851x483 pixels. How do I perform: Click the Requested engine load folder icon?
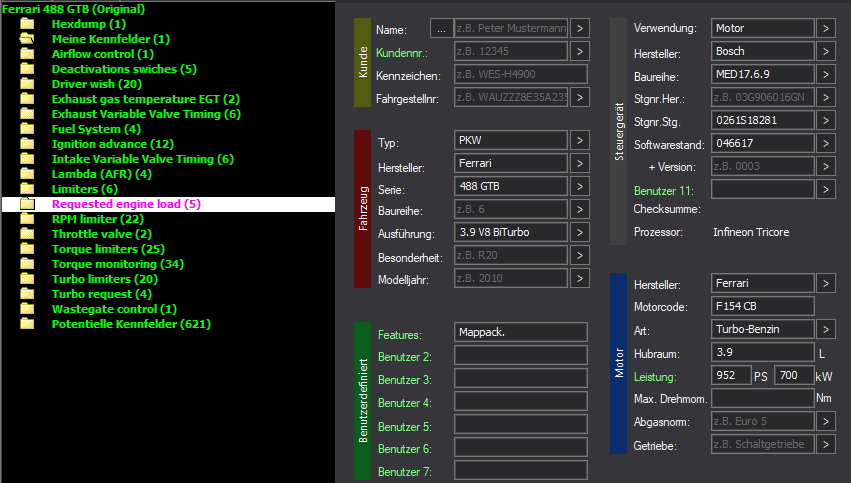coord(27,204)
